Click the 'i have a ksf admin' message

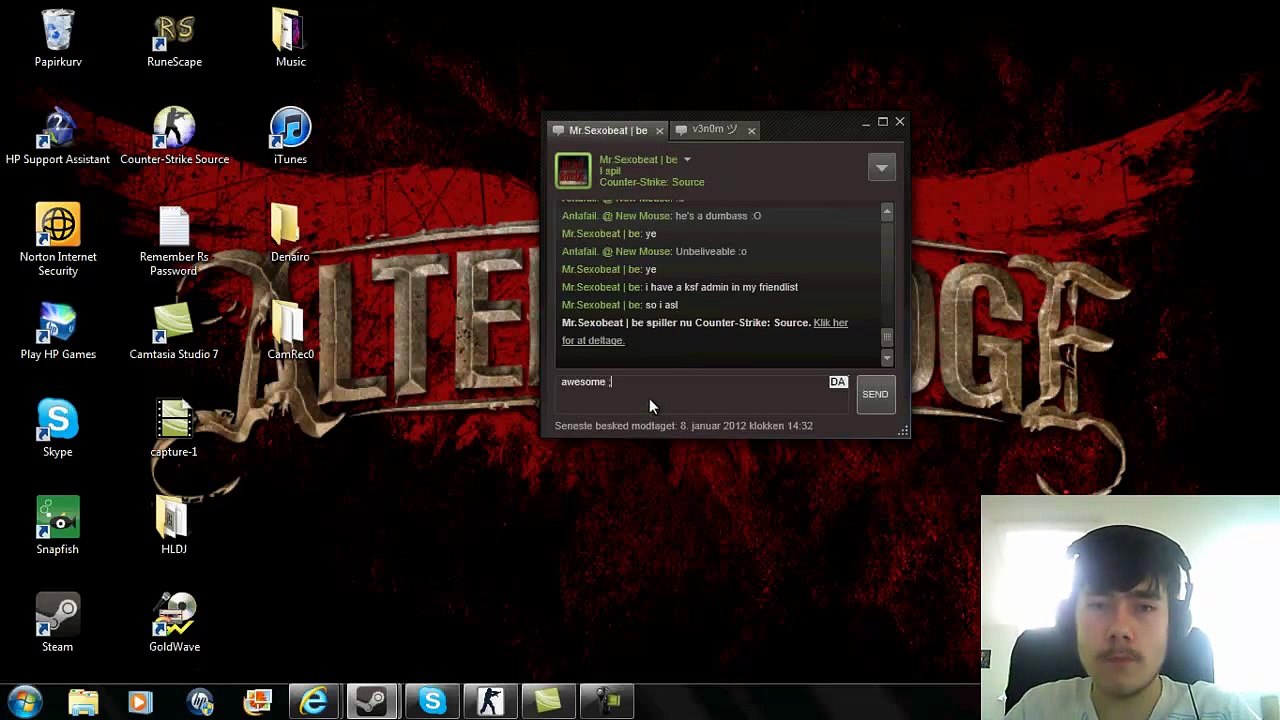[722, 287]
